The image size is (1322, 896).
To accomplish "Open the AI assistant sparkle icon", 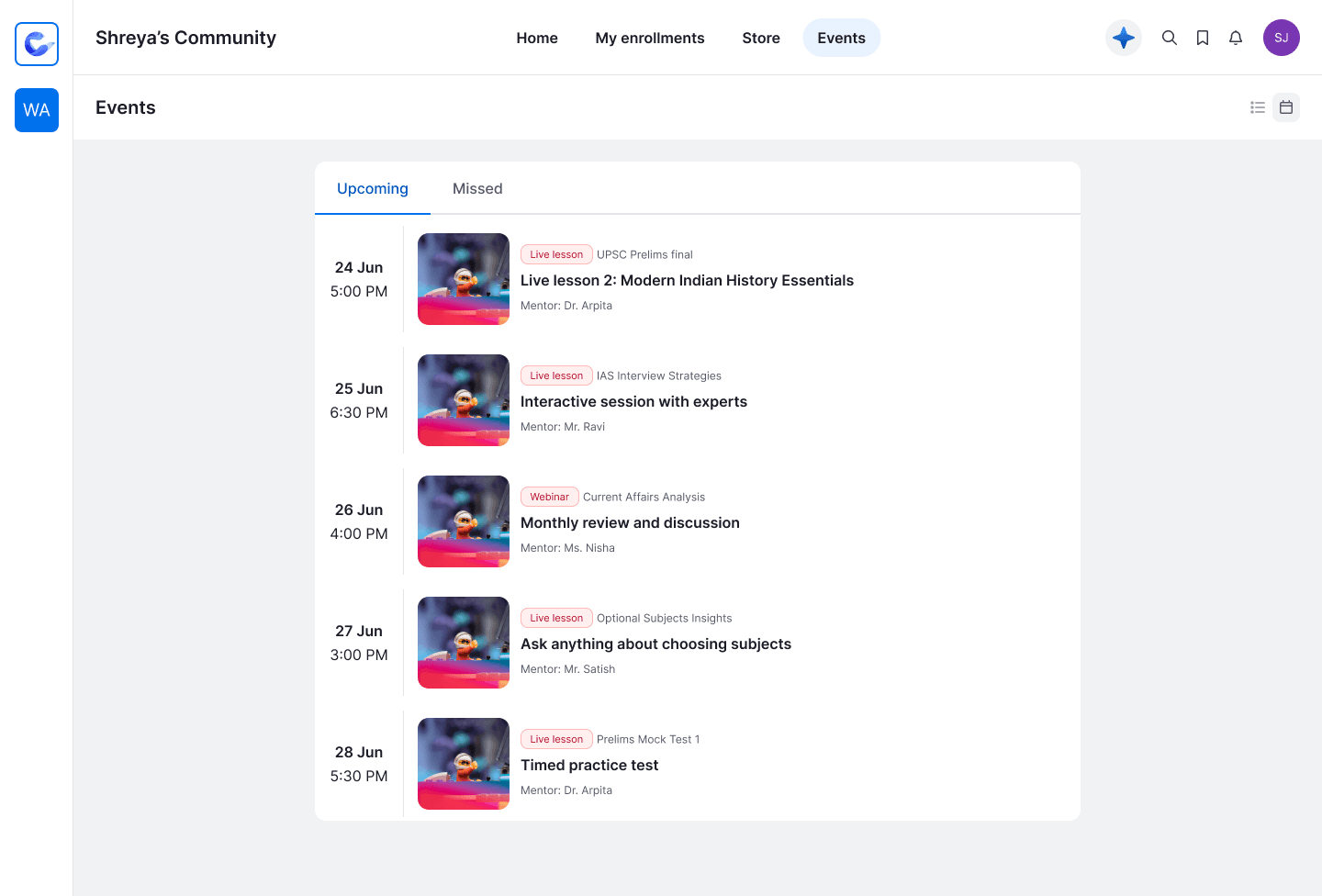I will (x=1124, y=38).
